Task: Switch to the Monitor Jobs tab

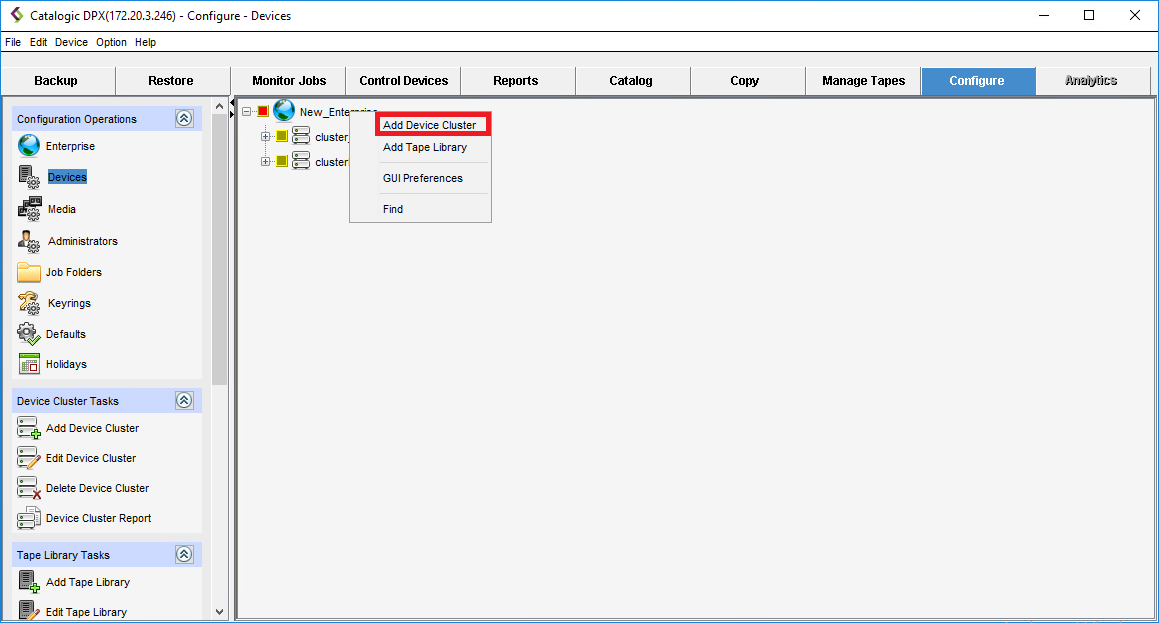Action: click(289, 81)
